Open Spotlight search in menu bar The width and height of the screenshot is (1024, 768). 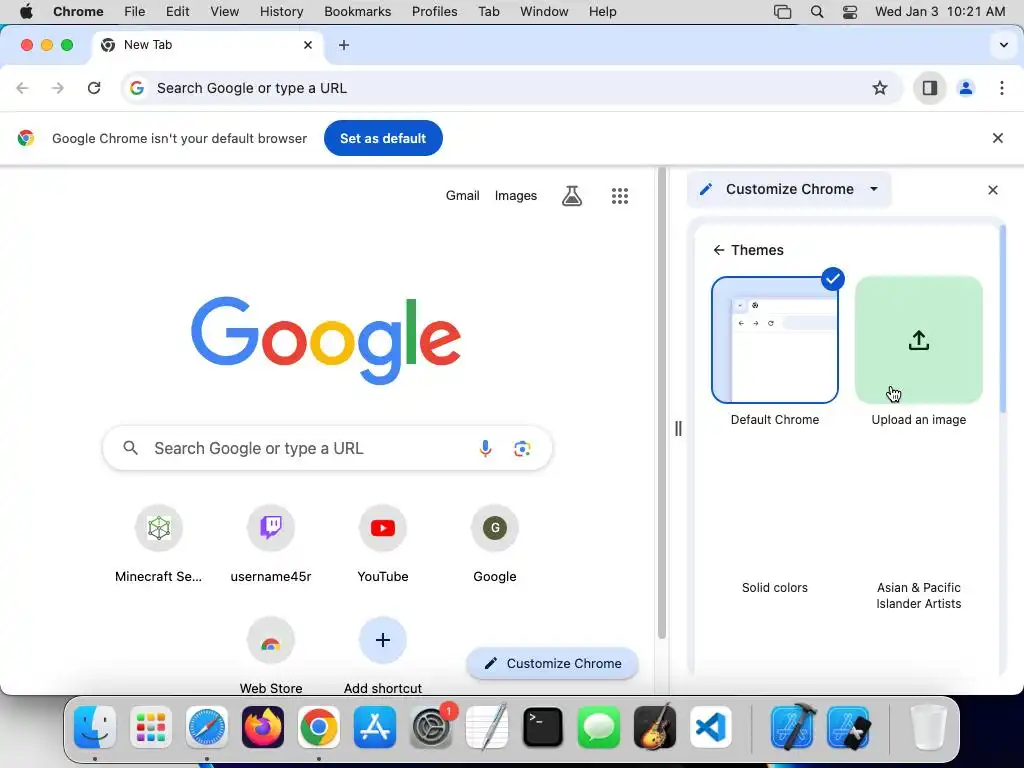[816, 11]
